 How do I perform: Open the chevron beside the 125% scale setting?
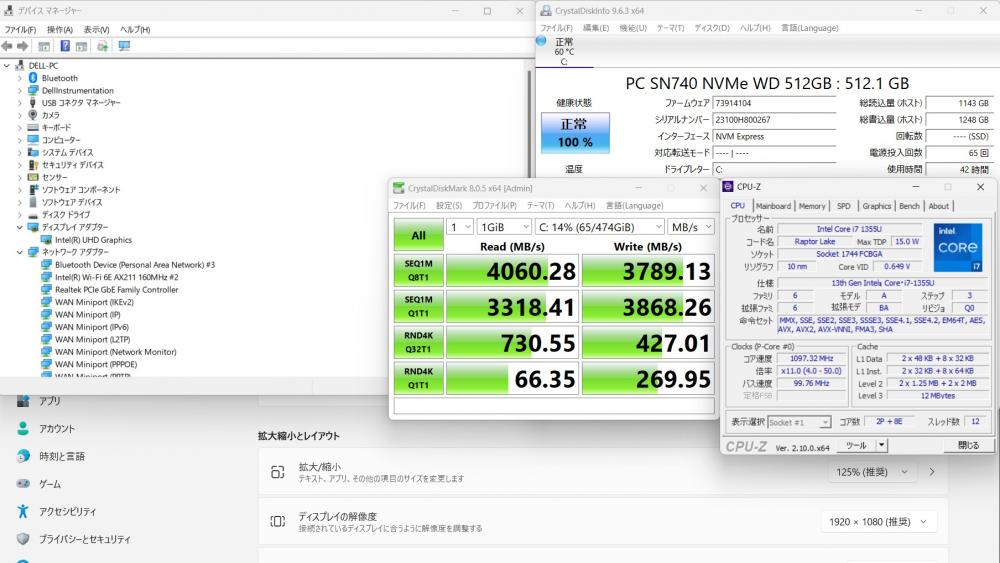click(932, 472)
